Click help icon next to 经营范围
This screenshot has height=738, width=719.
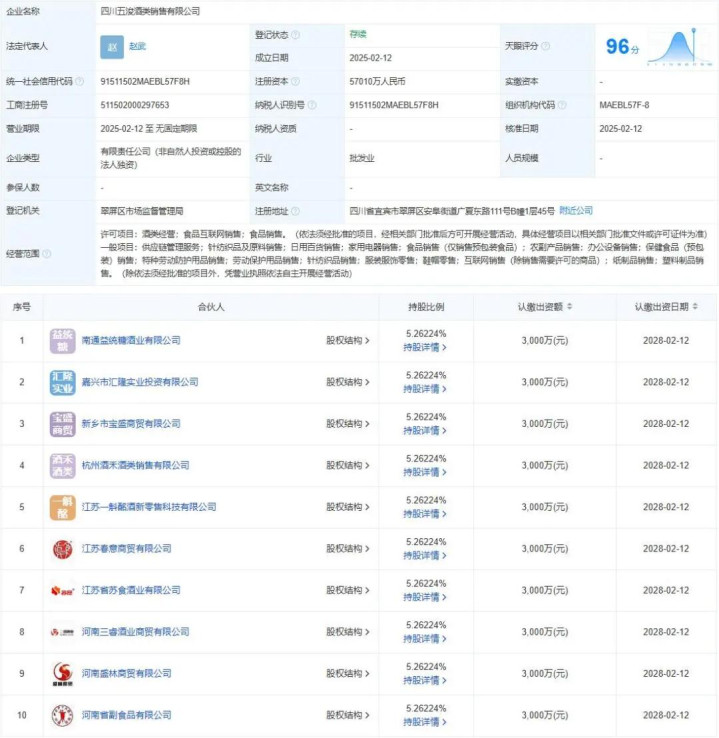click(47, 254)
